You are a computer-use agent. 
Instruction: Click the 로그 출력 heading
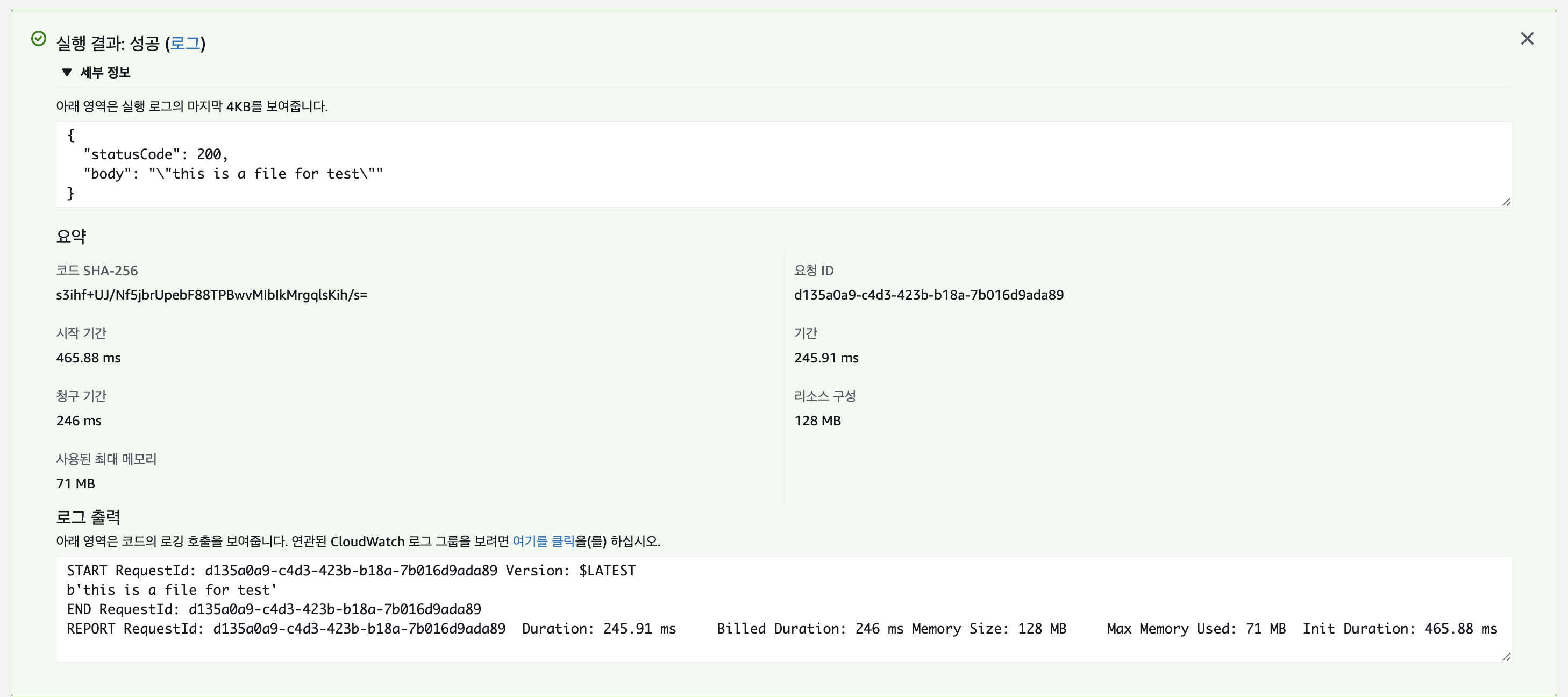pyautogui.click(x=88, y=517)
